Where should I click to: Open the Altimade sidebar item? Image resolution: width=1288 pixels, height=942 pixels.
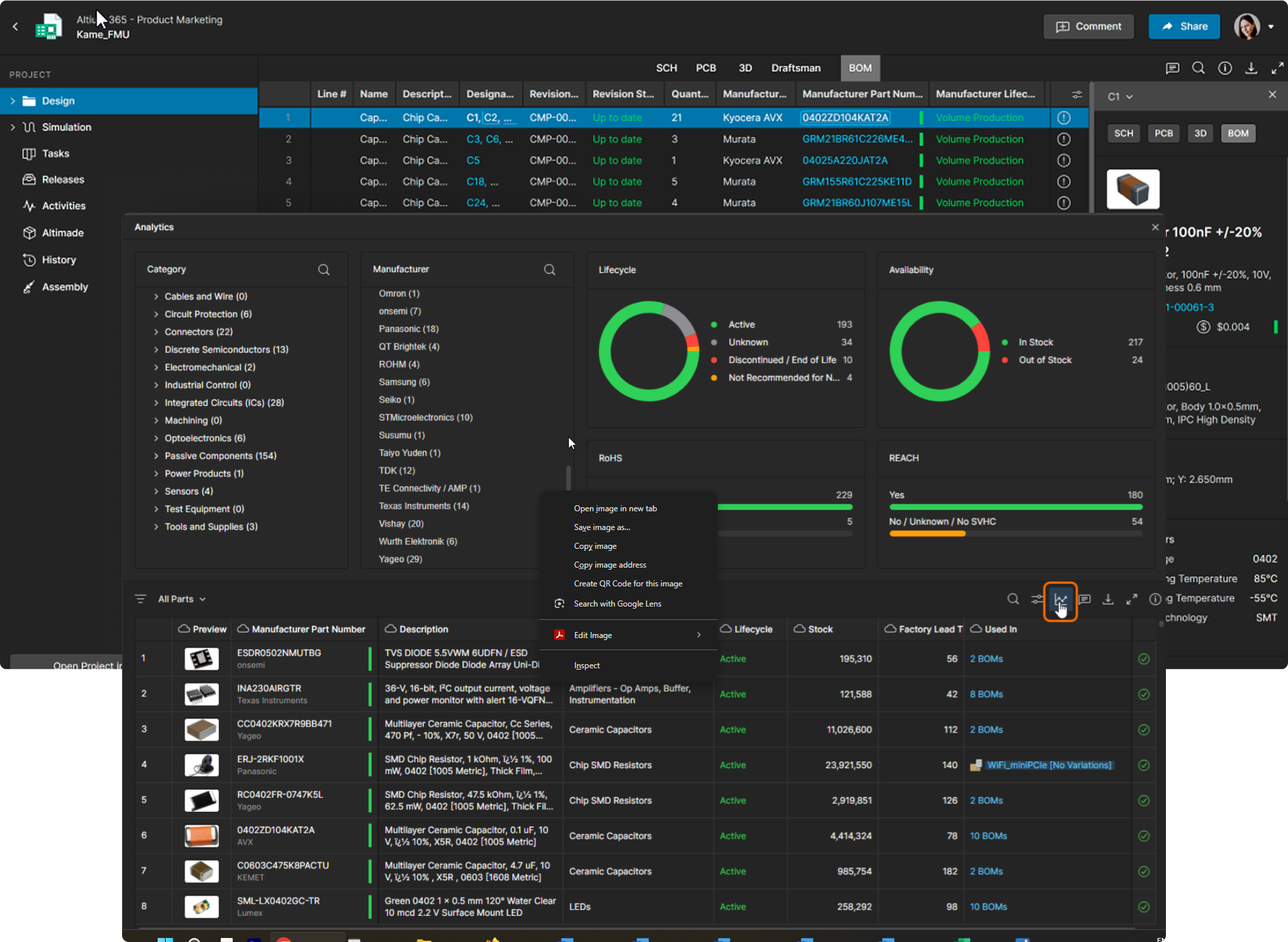click(62, 233)
